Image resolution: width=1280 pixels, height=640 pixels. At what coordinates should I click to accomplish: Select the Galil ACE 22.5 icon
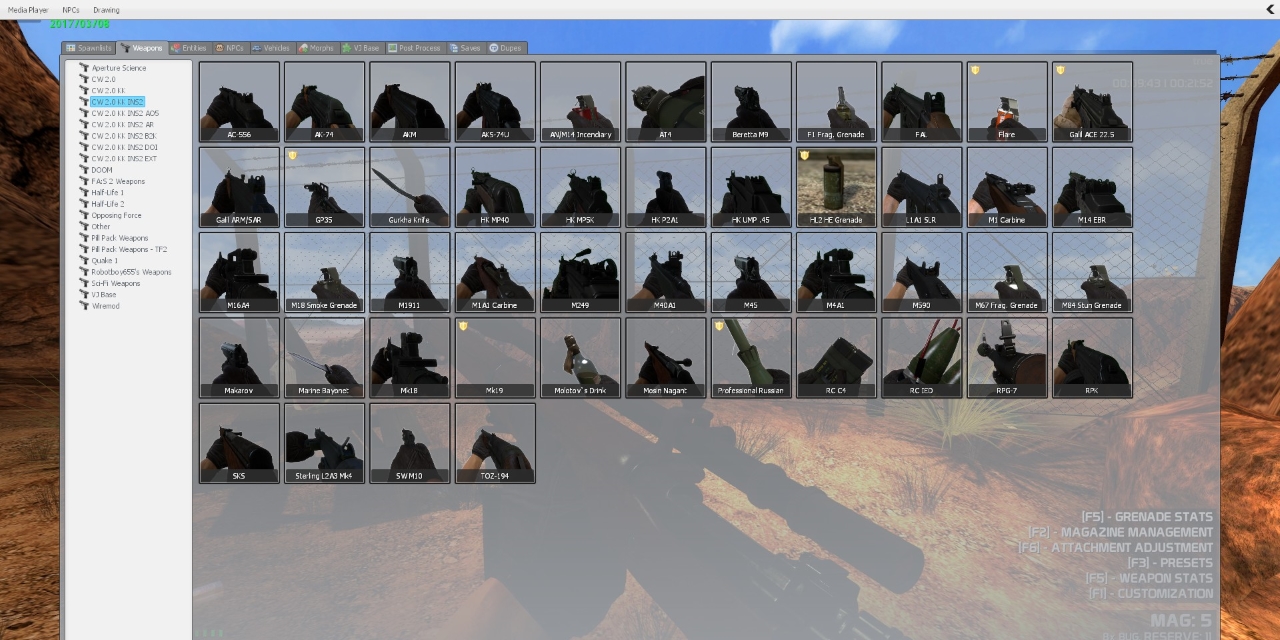(1092, 102)
